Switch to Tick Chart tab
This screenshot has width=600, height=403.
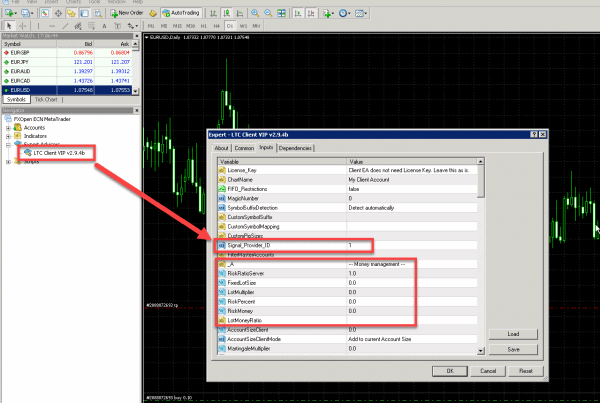46,100
